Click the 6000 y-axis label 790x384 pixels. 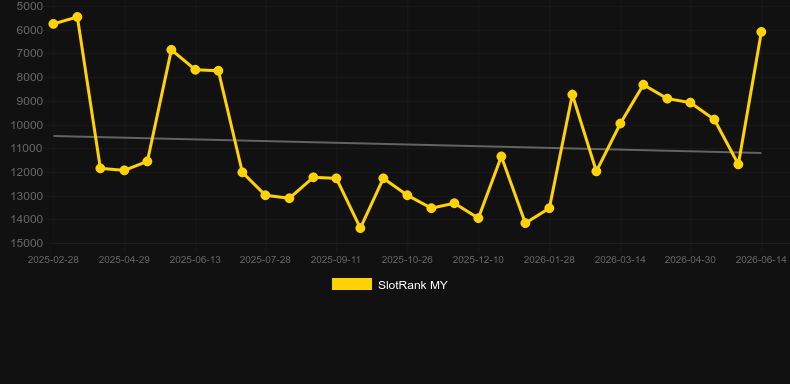[x=30, y=30]
